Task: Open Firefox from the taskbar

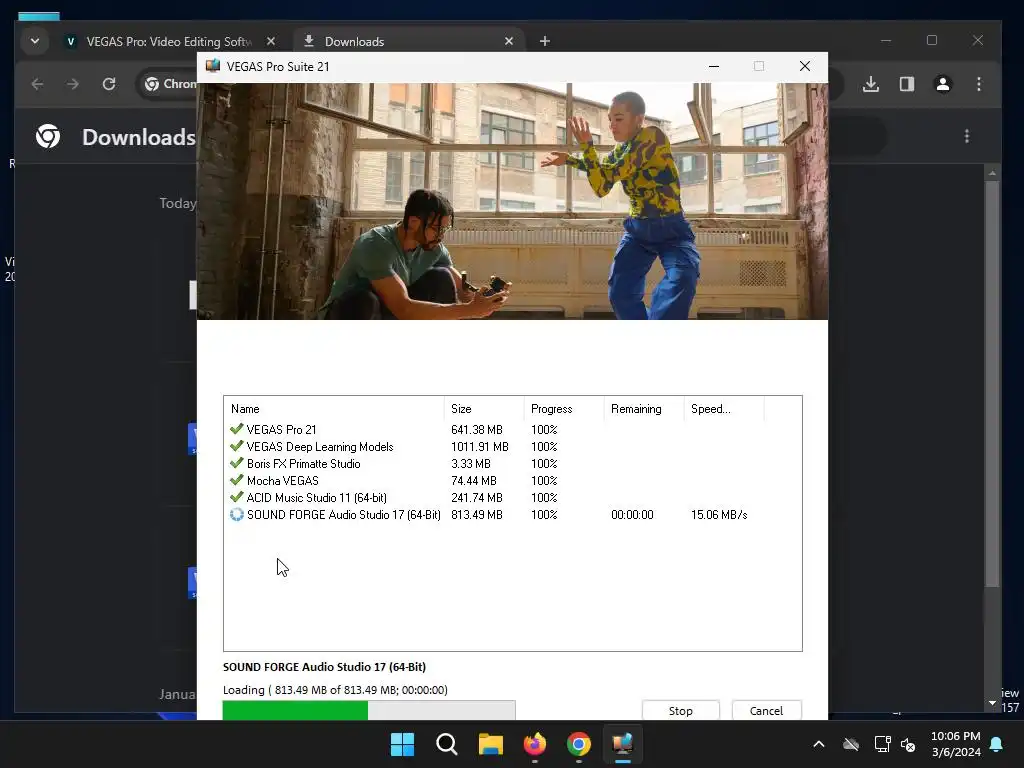Action: (535, 744)
